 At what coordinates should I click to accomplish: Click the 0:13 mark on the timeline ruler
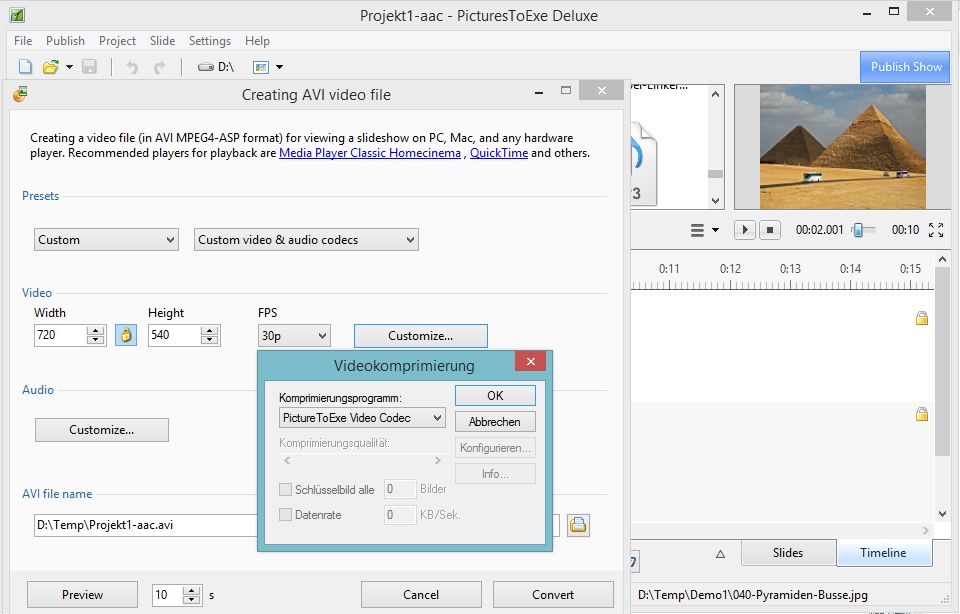790,269
